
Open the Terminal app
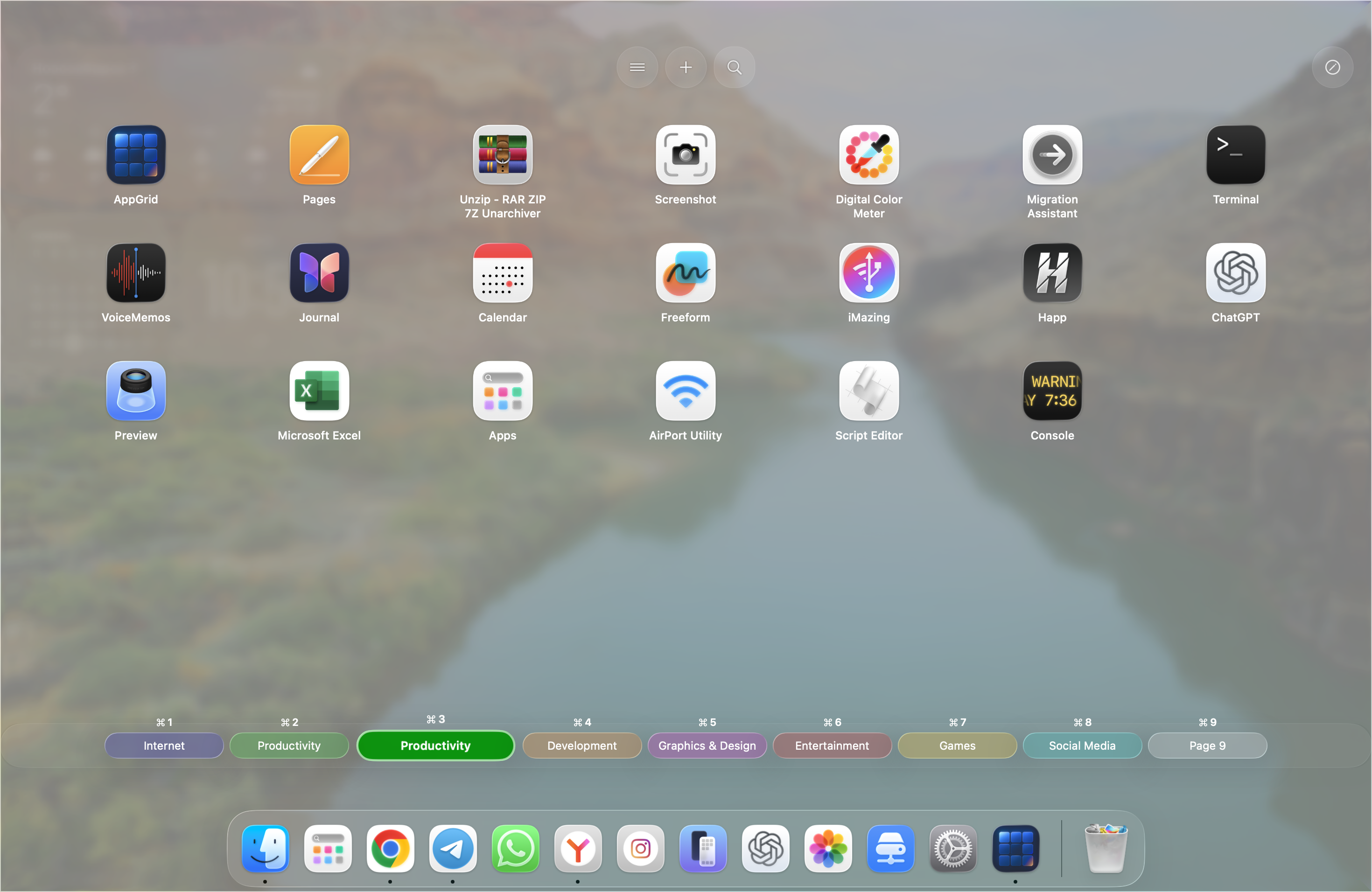tap(1235, 154)
